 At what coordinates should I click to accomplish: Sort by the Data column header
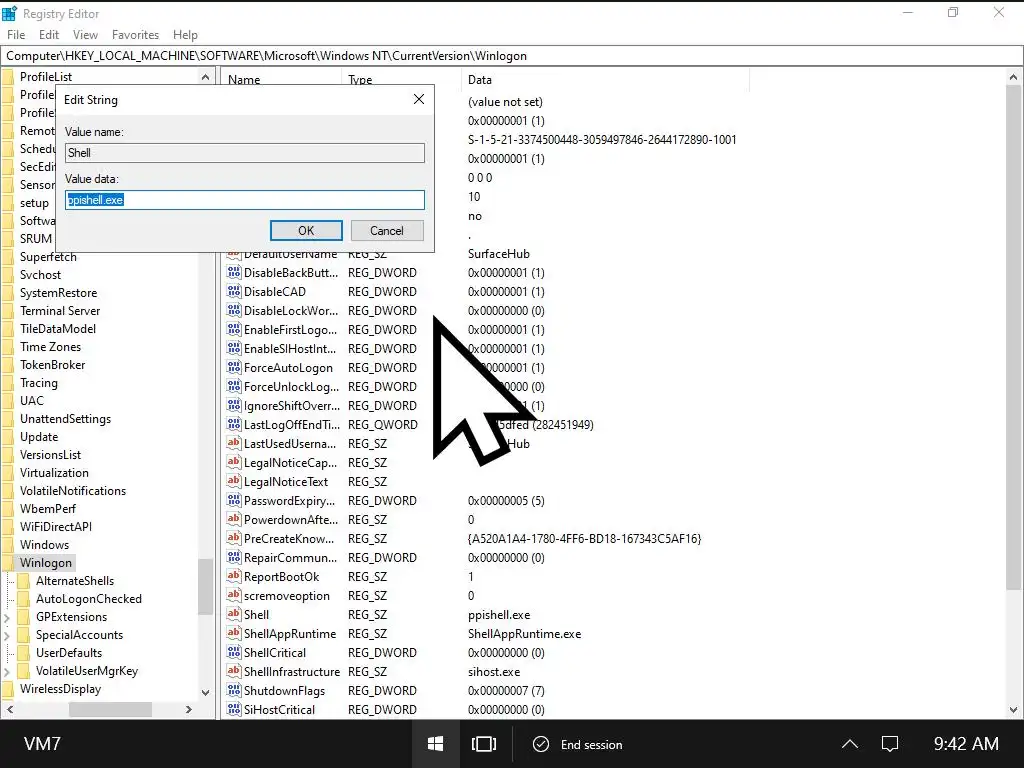point(605,80)
